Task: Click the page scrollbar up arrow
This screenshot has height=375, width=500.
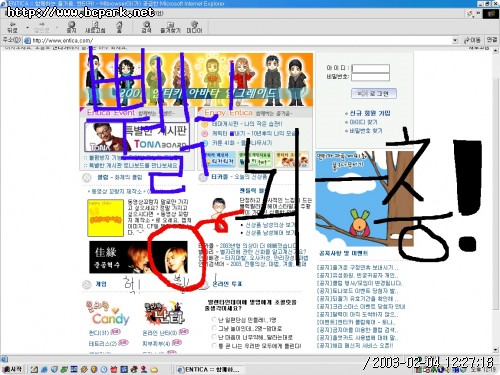Action: 496,51
